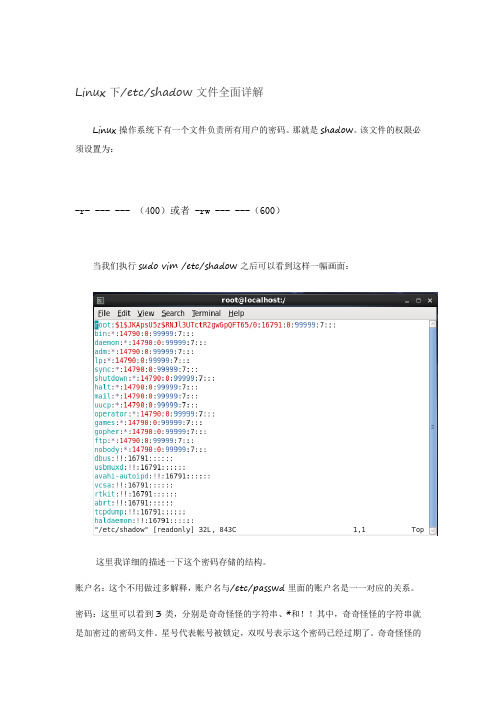
Task: Open the Terminal menu
Action: tap(206, 313)
